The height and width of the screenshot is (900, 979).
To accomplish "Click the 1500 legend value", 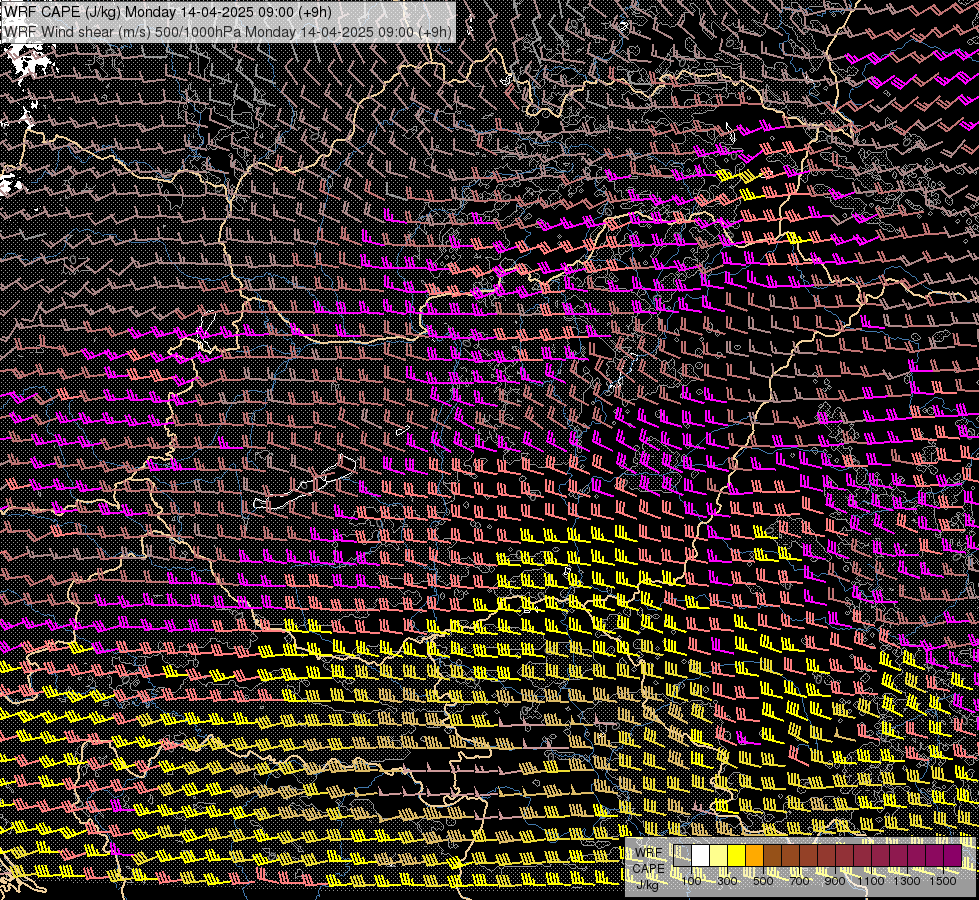I will pos(943,881).
